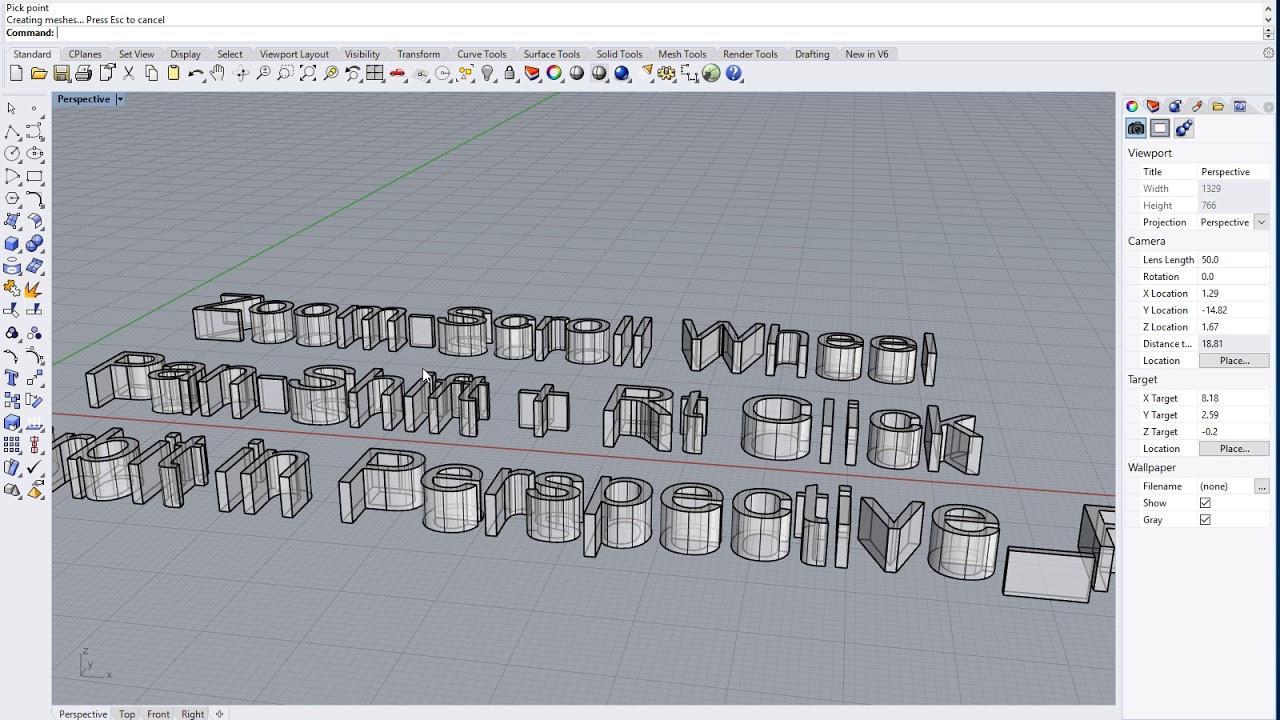Cut selection with the scissors icon

point(129,73)
